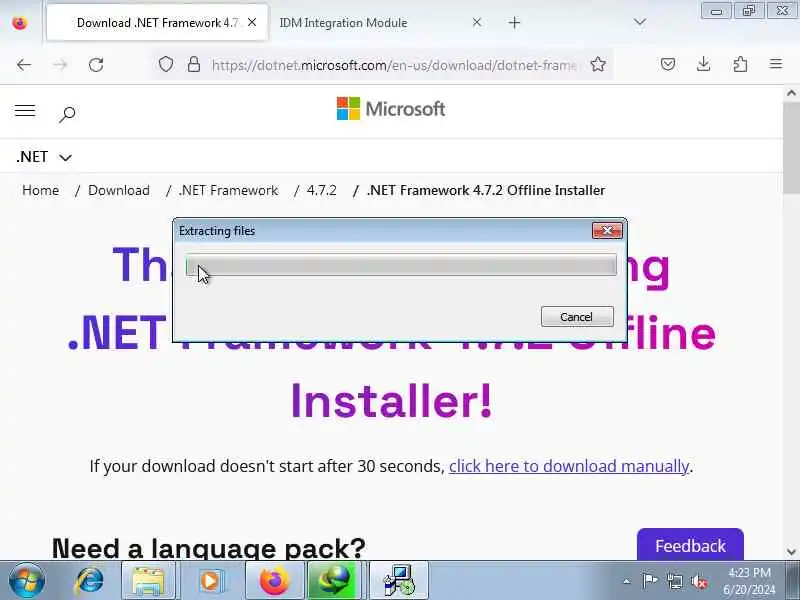Close the Extracting files dialog
The image size is (800, 600).
pyautogui.click(x=607, y=231)
